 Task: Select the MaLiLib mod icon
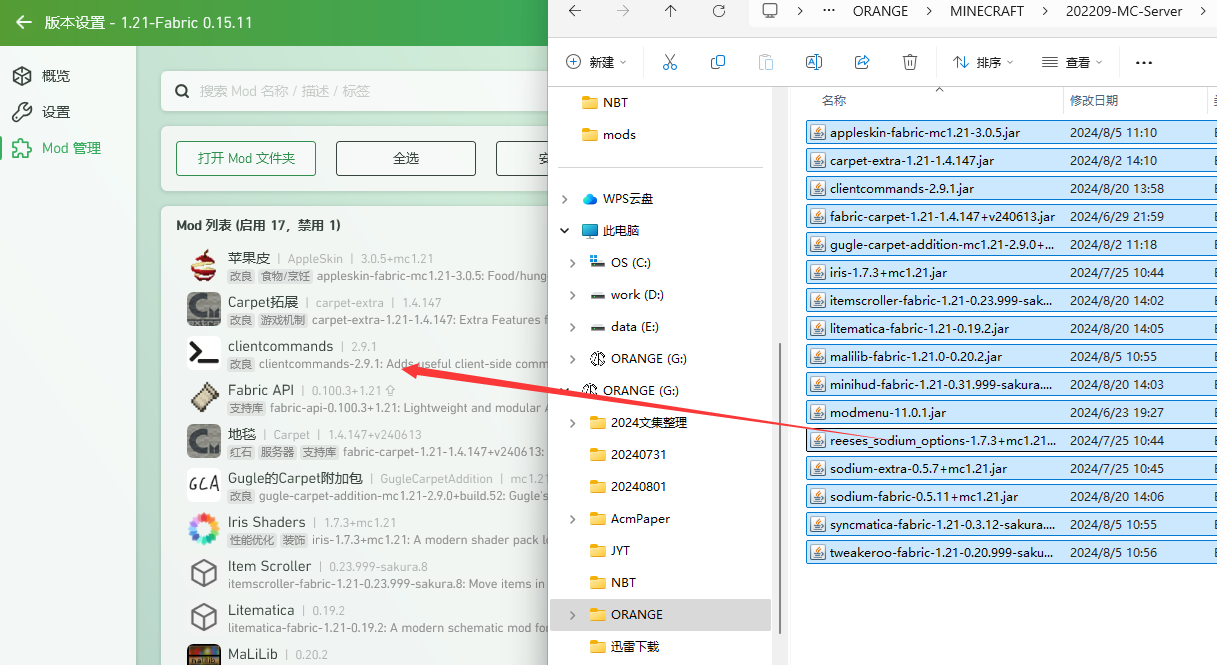click(204, 656)
